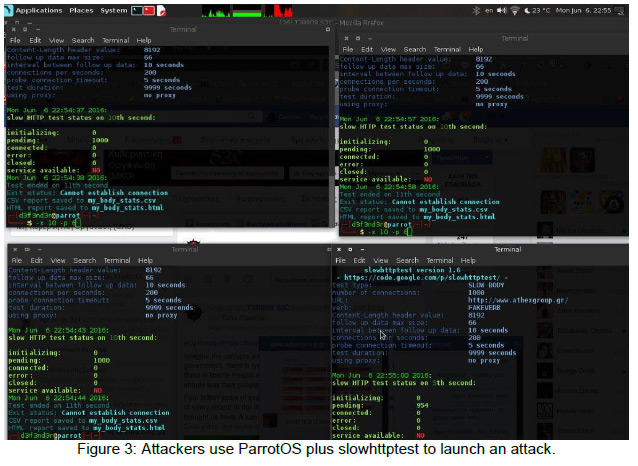Open the System menu in top panel

pyautogui.click(x=114, y=10)
